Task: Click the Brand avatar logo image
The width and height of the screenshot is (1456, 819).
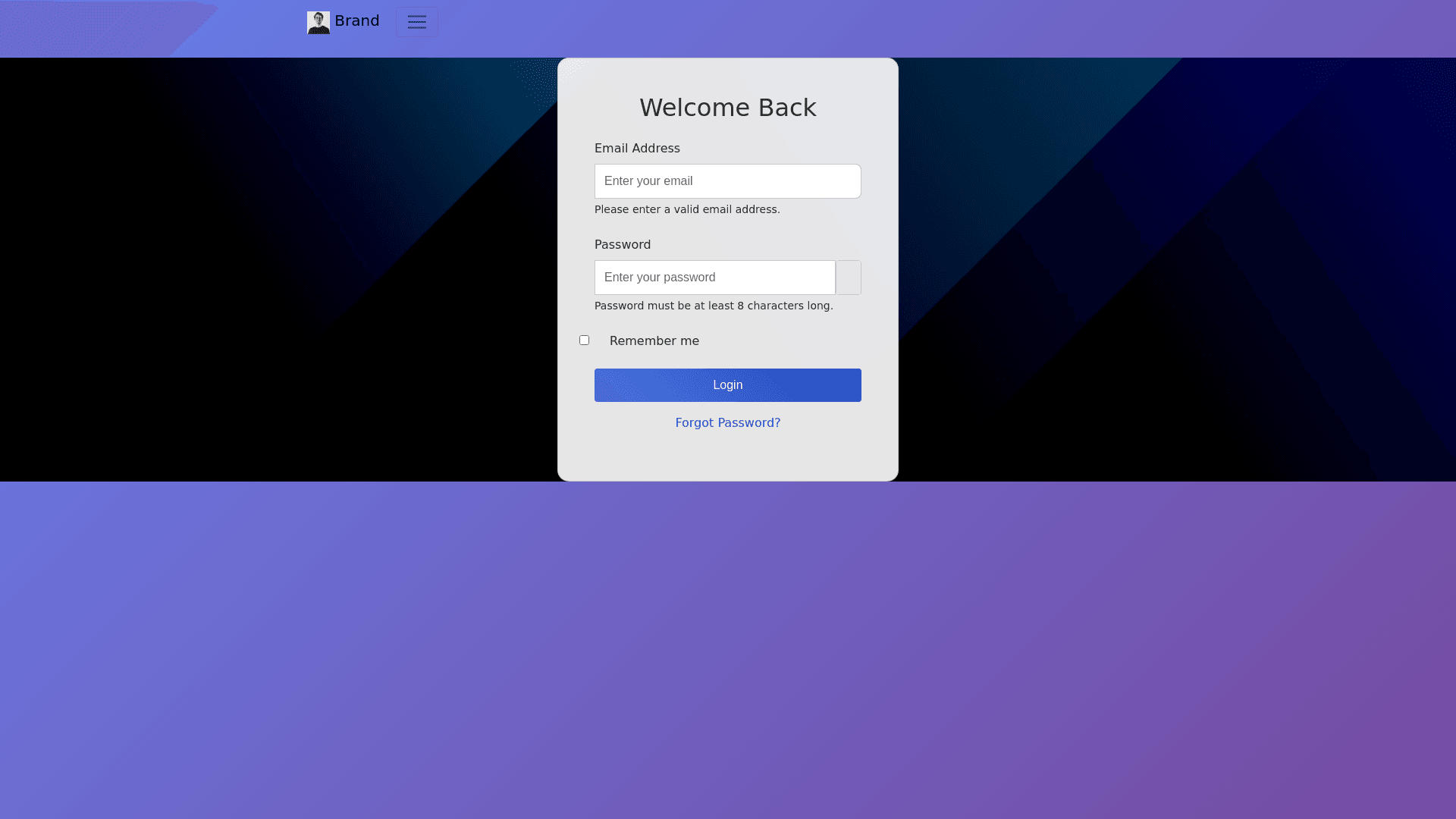Action: point(318,22)
